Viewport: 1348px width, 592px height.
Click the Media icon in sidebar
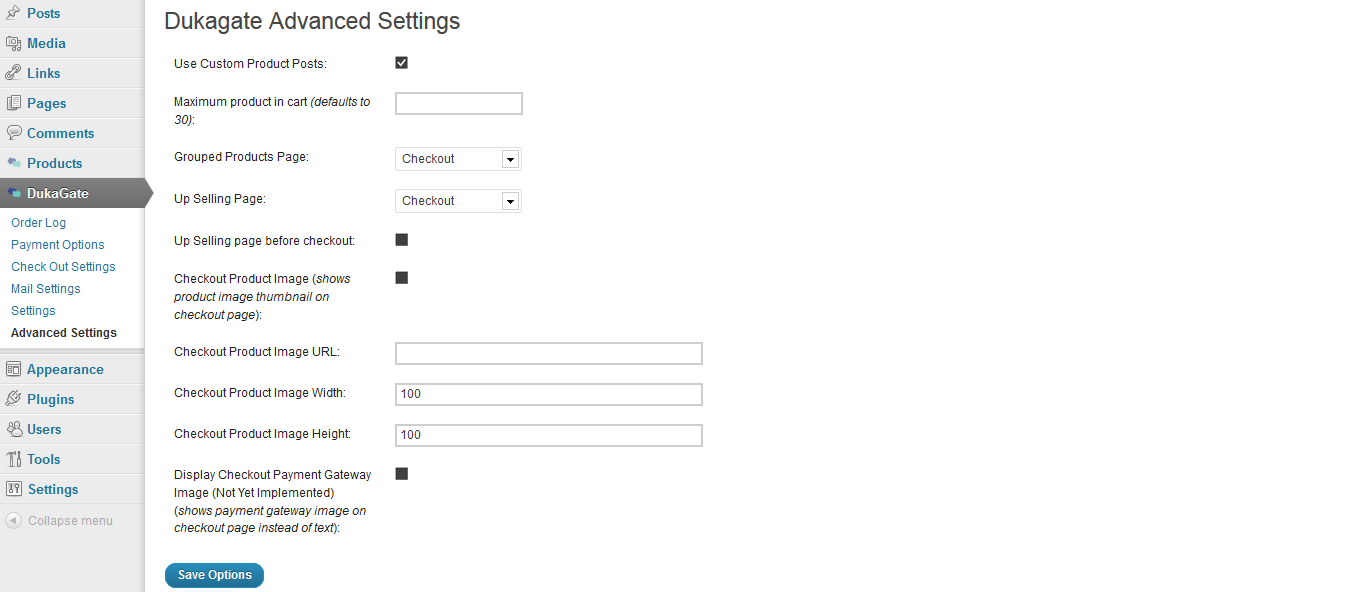coord(14,43)
